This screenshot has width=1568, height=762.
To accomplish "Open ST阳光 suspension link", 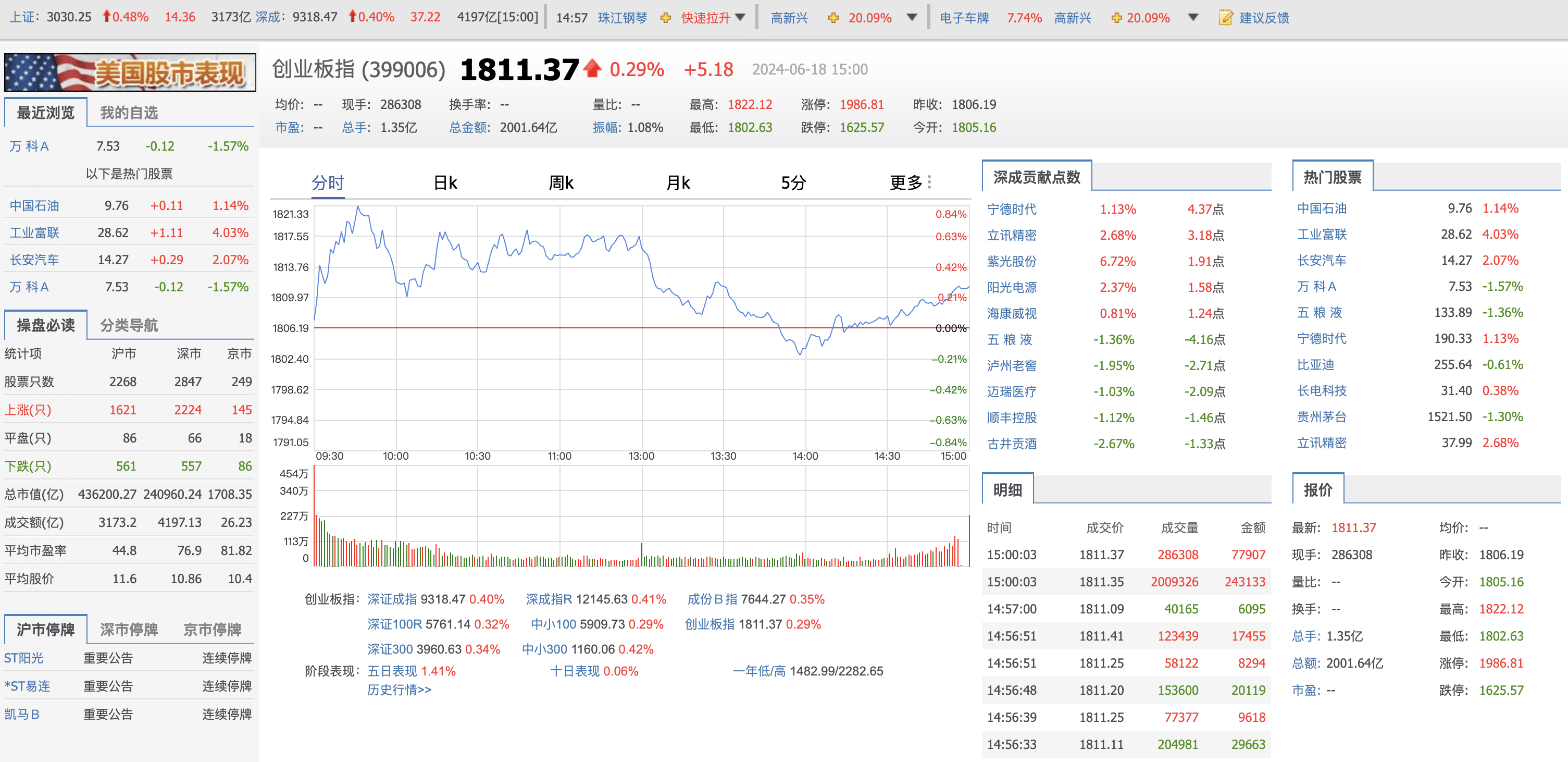I will 24,658.
